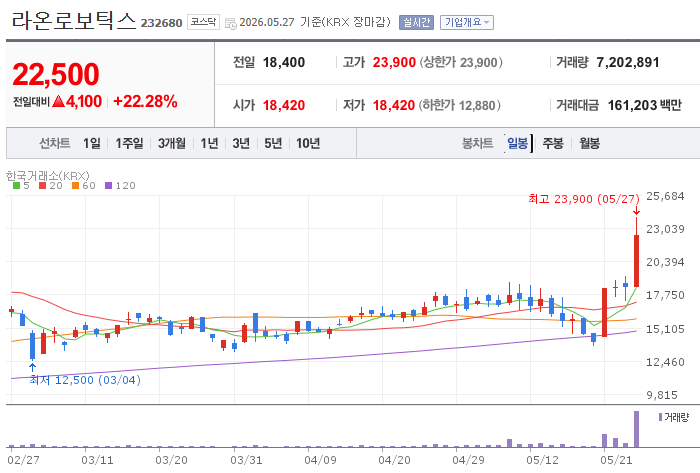The height and width of the screenshot is (473, 700).
Task: Select the 일봉 daily candle tab
Action: click(517, 143)
